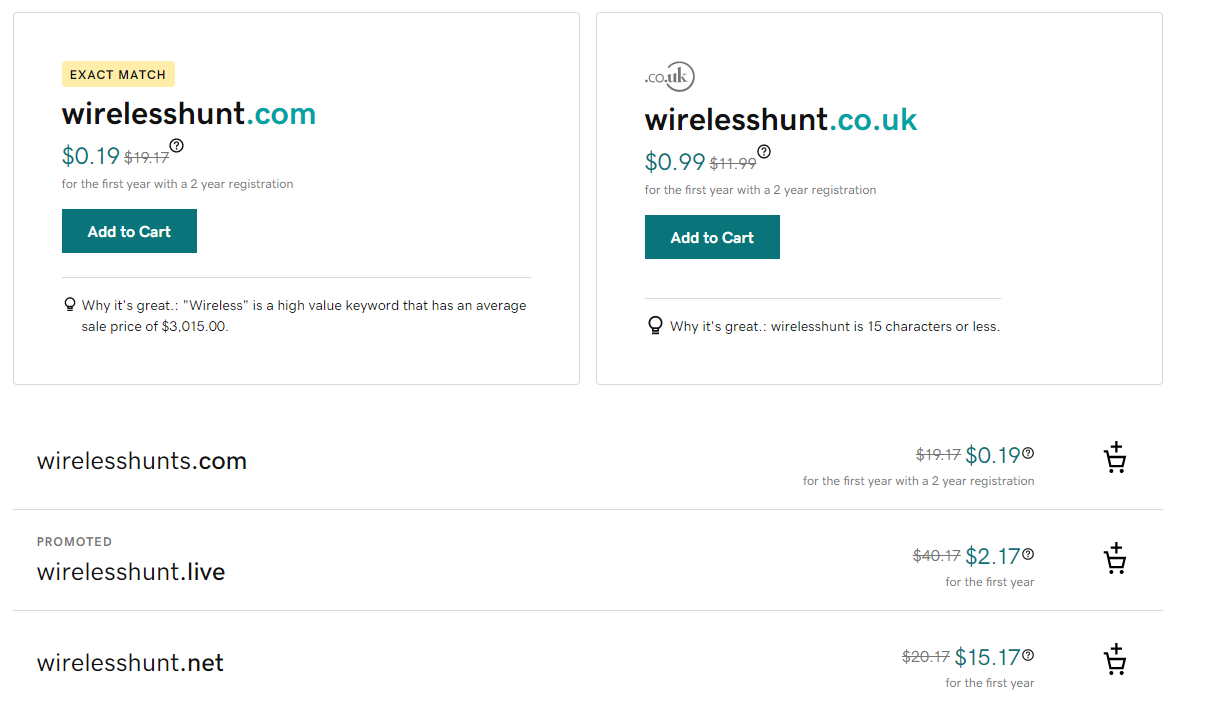
Task: Click help icon beside $15.17 price
Action: click(1028, 655)
